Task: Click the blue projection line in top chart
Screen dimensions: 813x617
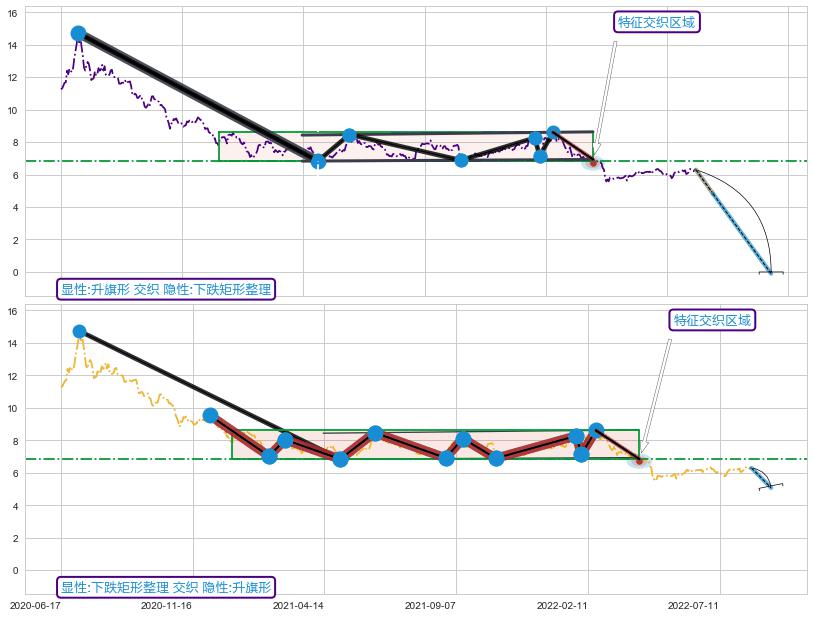Action: (733, 222)
